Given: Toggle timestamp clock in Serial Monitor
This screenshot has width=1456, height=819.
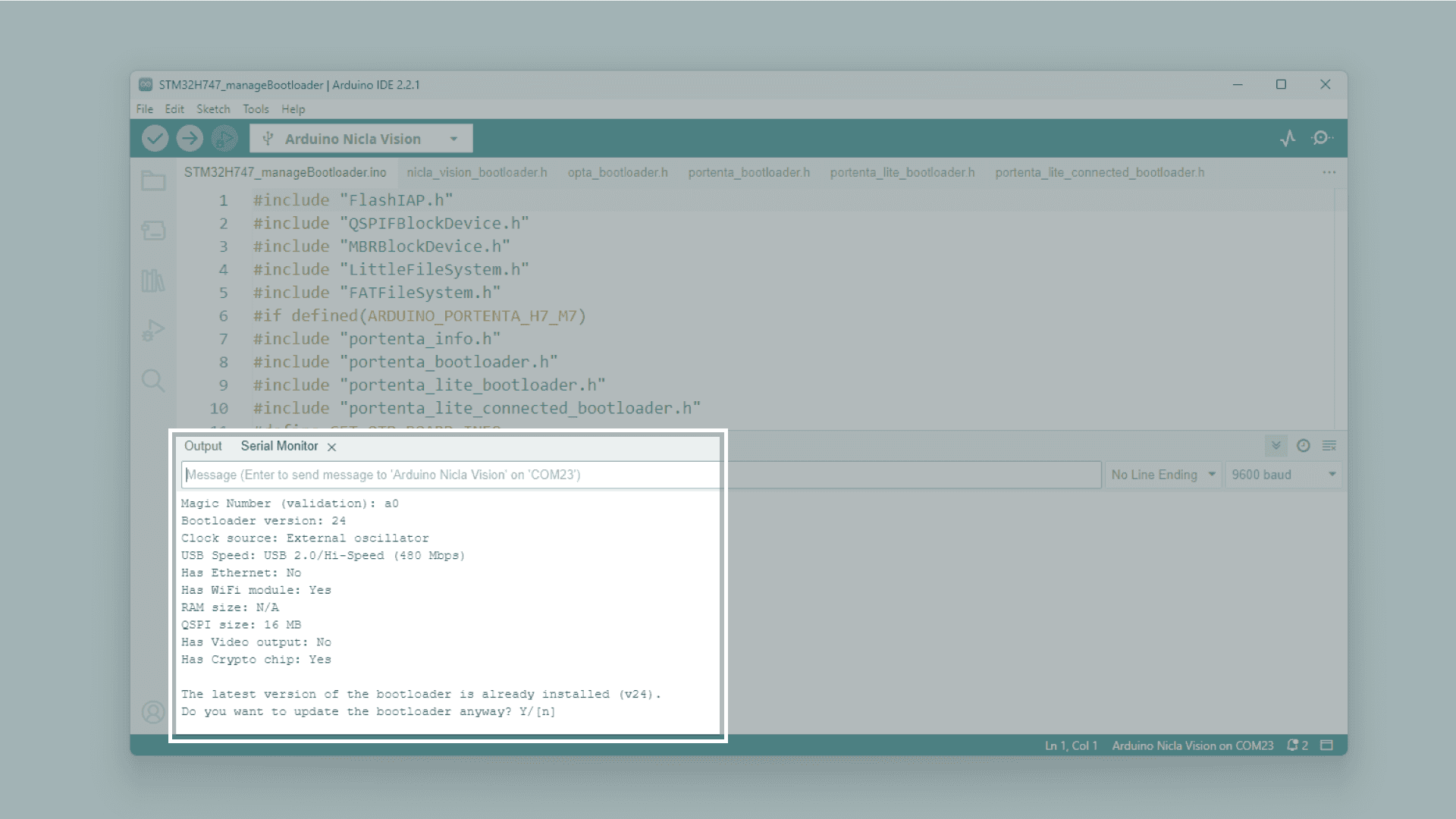Looking at the screenshot, I should 1303,446.
